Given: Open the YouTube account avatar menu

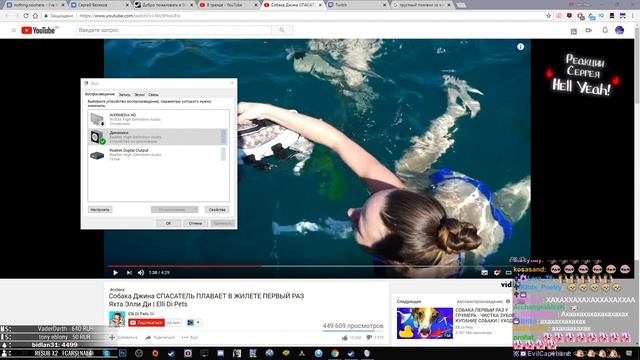Looking at the screenshot, I should [x=619, y=30].
